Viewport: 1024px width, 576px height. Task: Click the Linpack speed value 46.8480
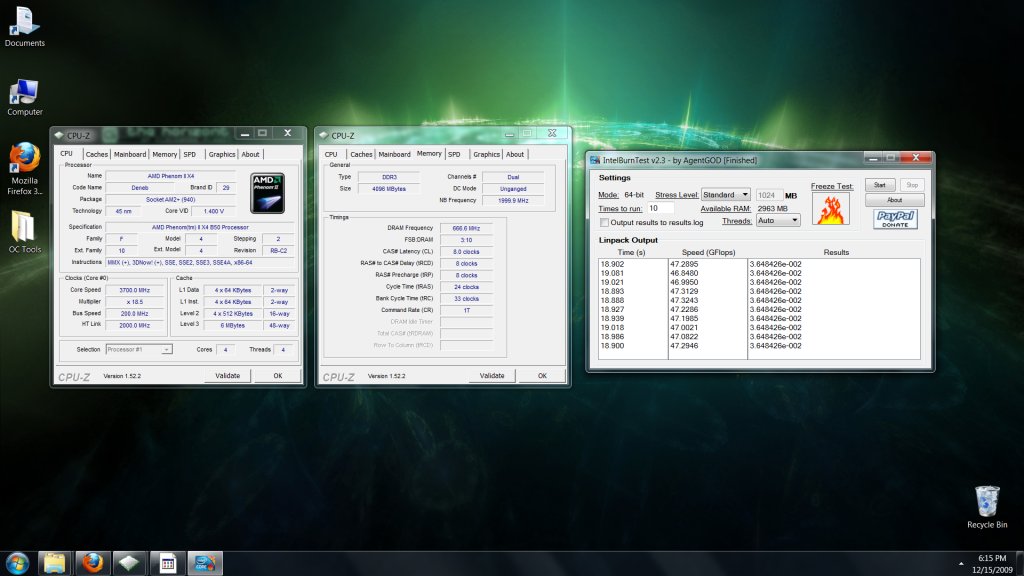[x=684, y=274]
